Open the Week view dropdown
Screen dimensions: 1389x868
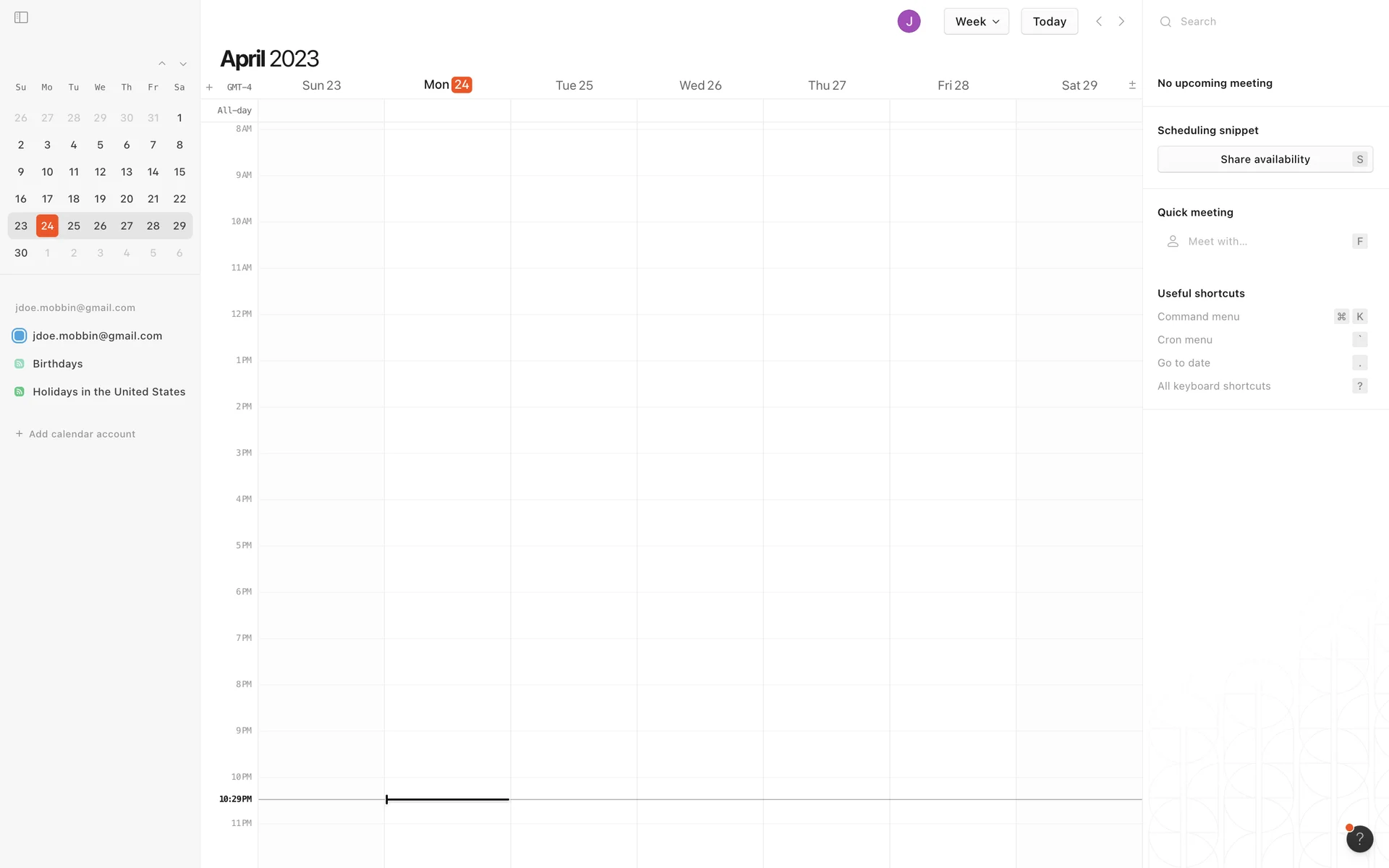point(976,22)
